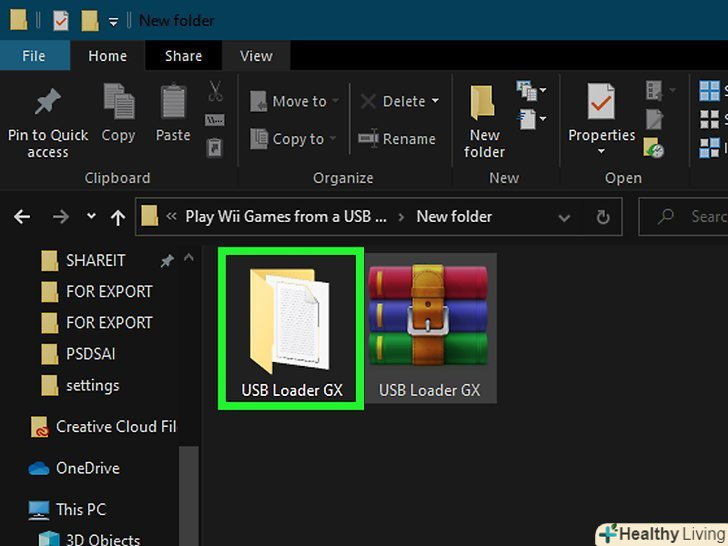Click the Pin to Quick access icon
This screenshot has height=546, width=728.
(x=48, y=102)
